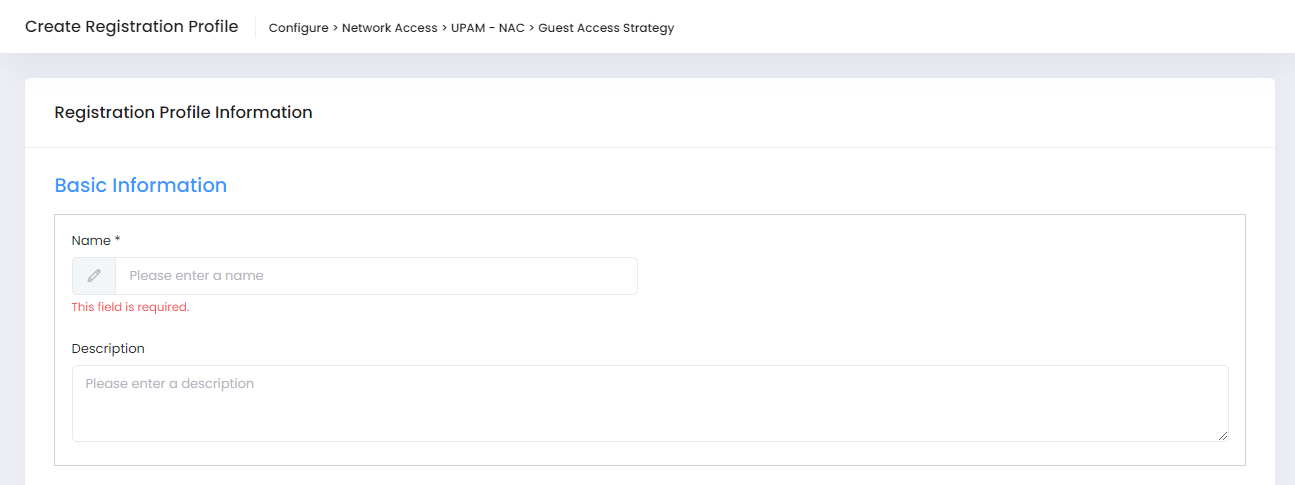This screenshot has width=1295, height=485.
Task: Grab the Description box resize handle
Action: coord(1222,435)
